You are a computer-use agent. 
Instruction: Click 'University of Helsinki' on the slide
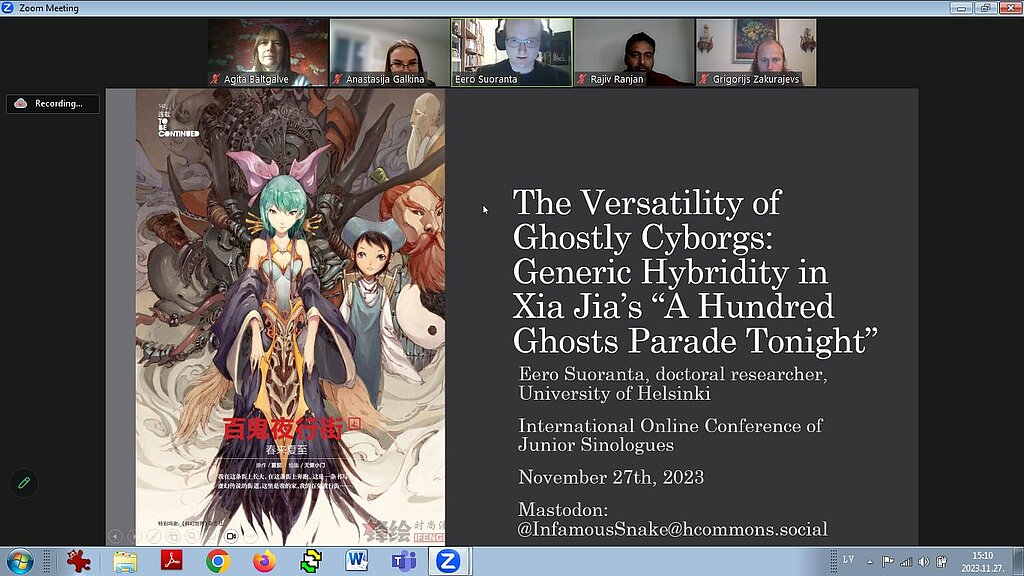tap(615, 393)
